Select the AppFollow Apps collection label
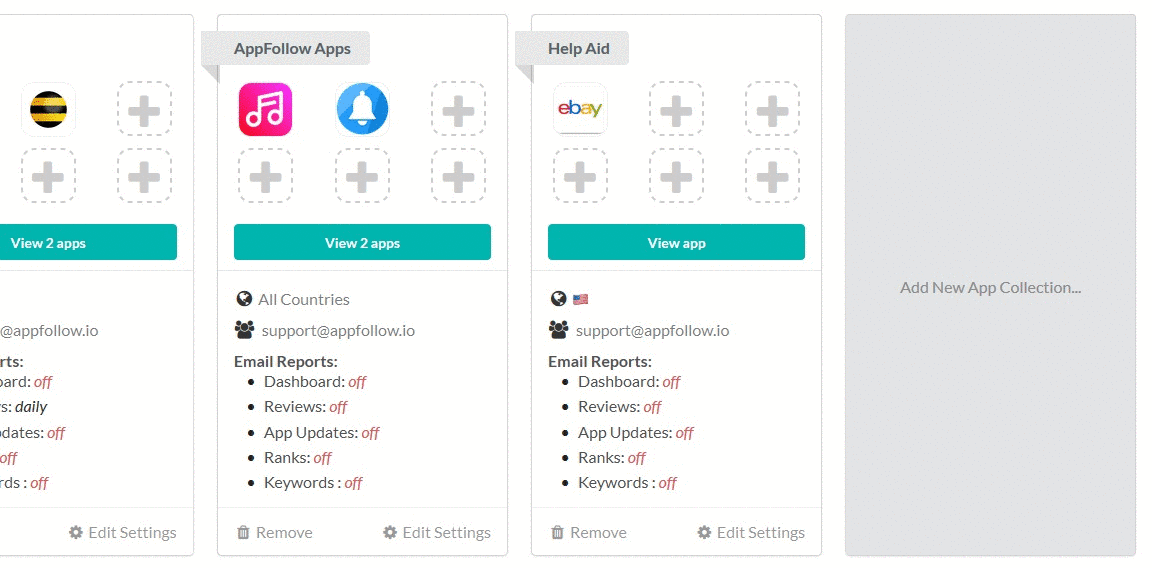The height and width of the screenshot is (568, 1152). (x=292, y=48)
